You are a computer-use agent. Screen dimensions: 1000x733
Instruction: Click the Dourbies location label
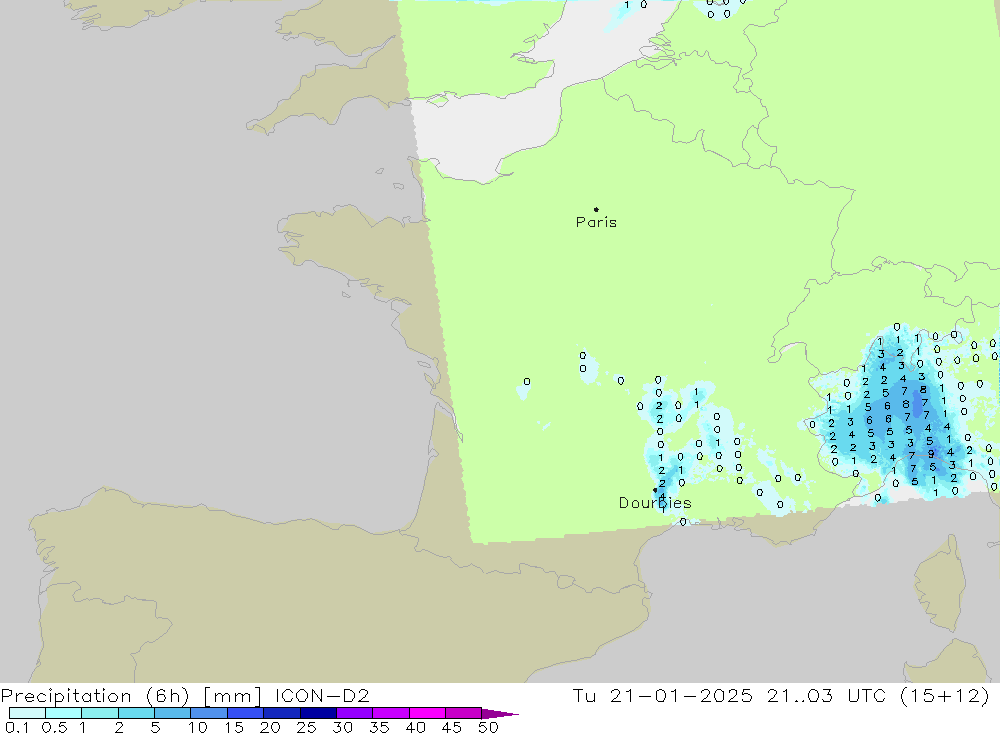pyautogui.click(x=655, y=503)
